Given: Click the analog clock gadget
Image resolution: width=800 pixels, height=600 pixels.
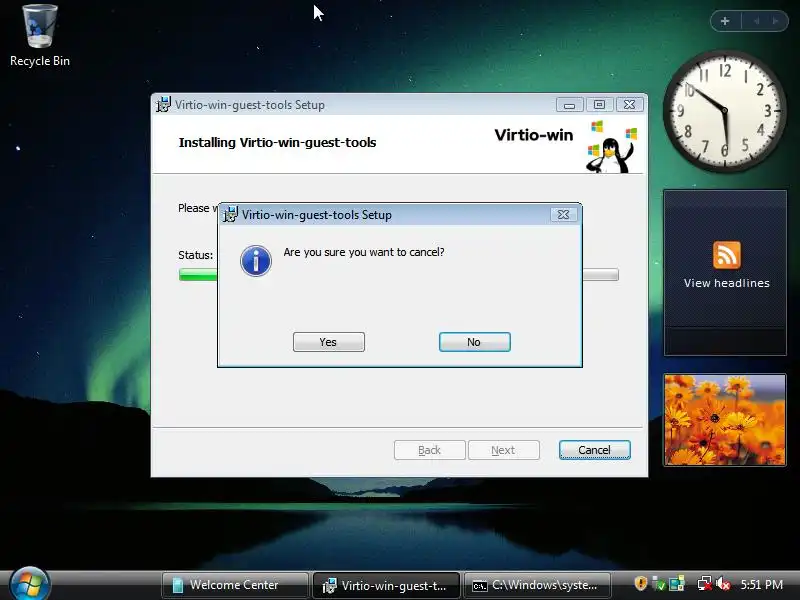Looking at the screenshot, I should click(x=724, y=111).
